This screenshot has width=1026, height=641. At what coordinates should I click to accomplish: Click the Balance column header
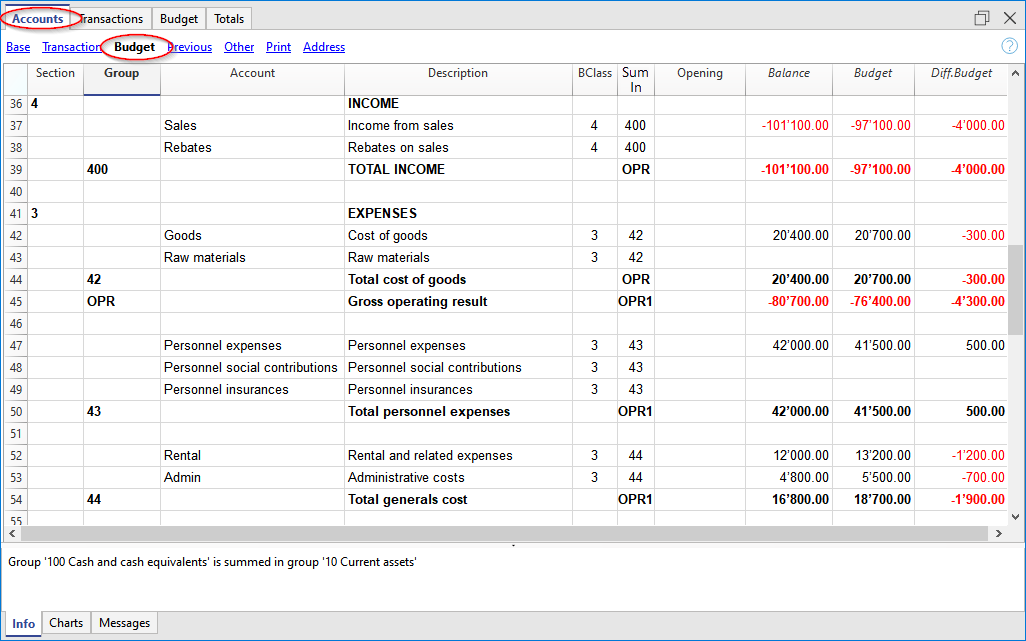coord(788,73)
